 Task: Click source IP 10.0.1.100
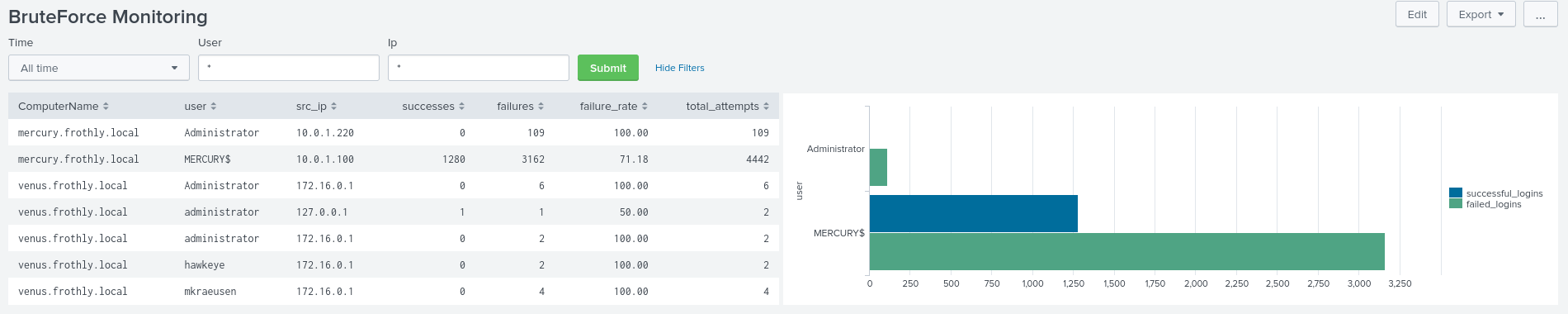(x=325, y=159)
